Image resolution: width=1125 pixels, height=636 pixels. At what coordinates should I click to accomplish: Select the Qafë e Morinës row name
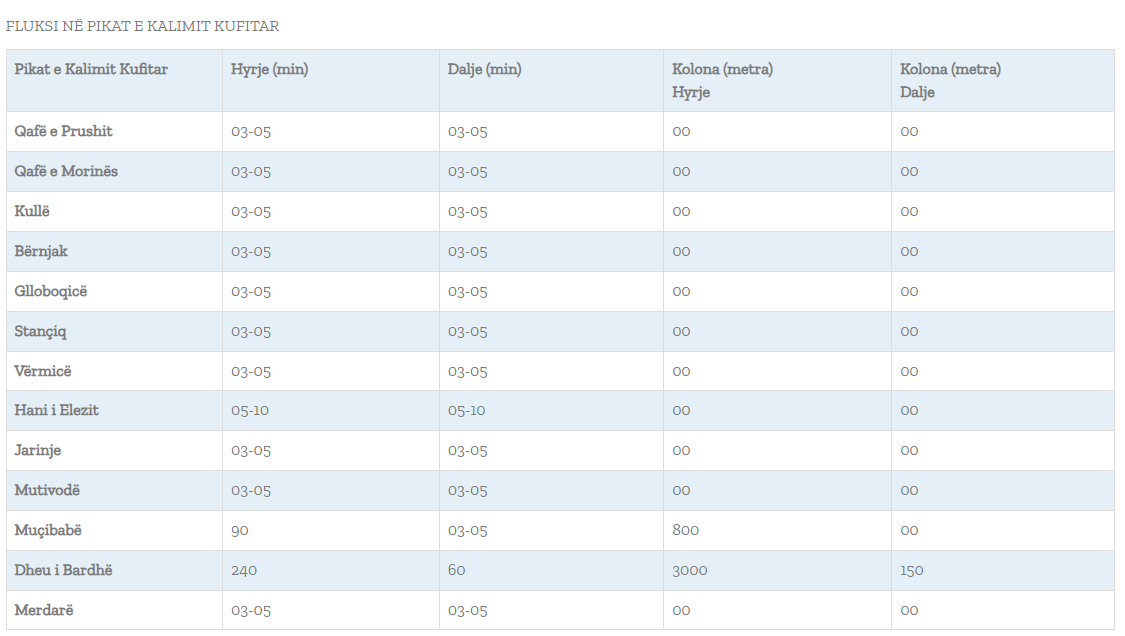[66, 172]
